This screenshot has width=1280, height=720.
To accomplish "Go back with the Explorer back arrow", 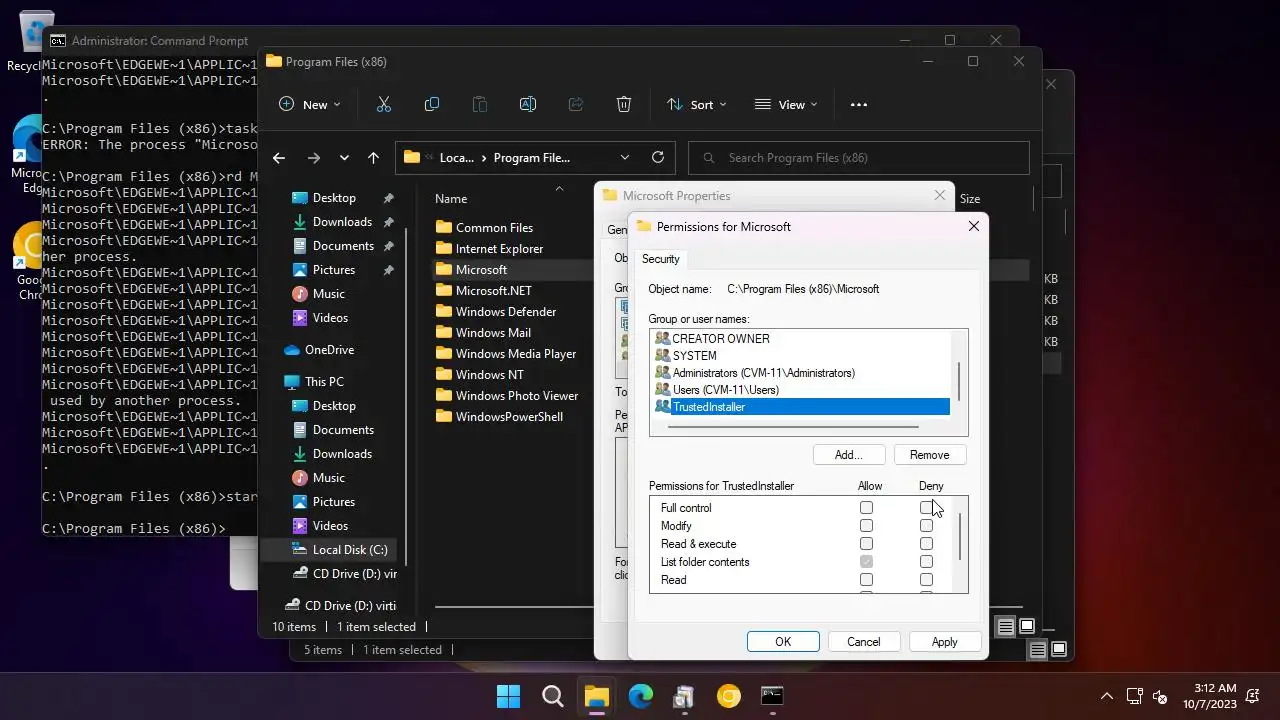I will point(279,157).
